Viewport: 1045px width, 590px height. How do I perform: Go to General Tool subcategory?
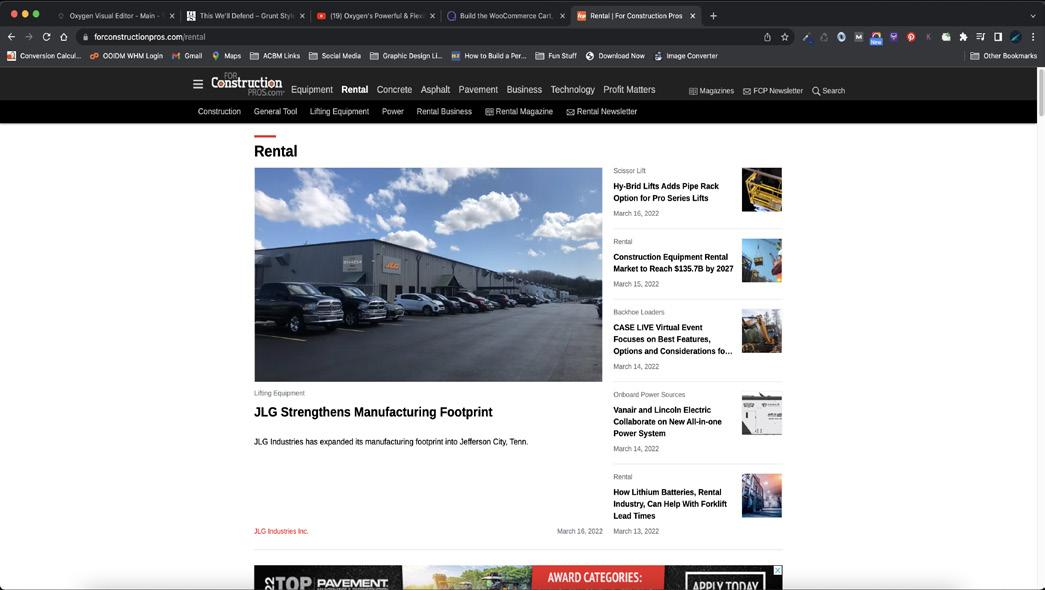[275, 111]
